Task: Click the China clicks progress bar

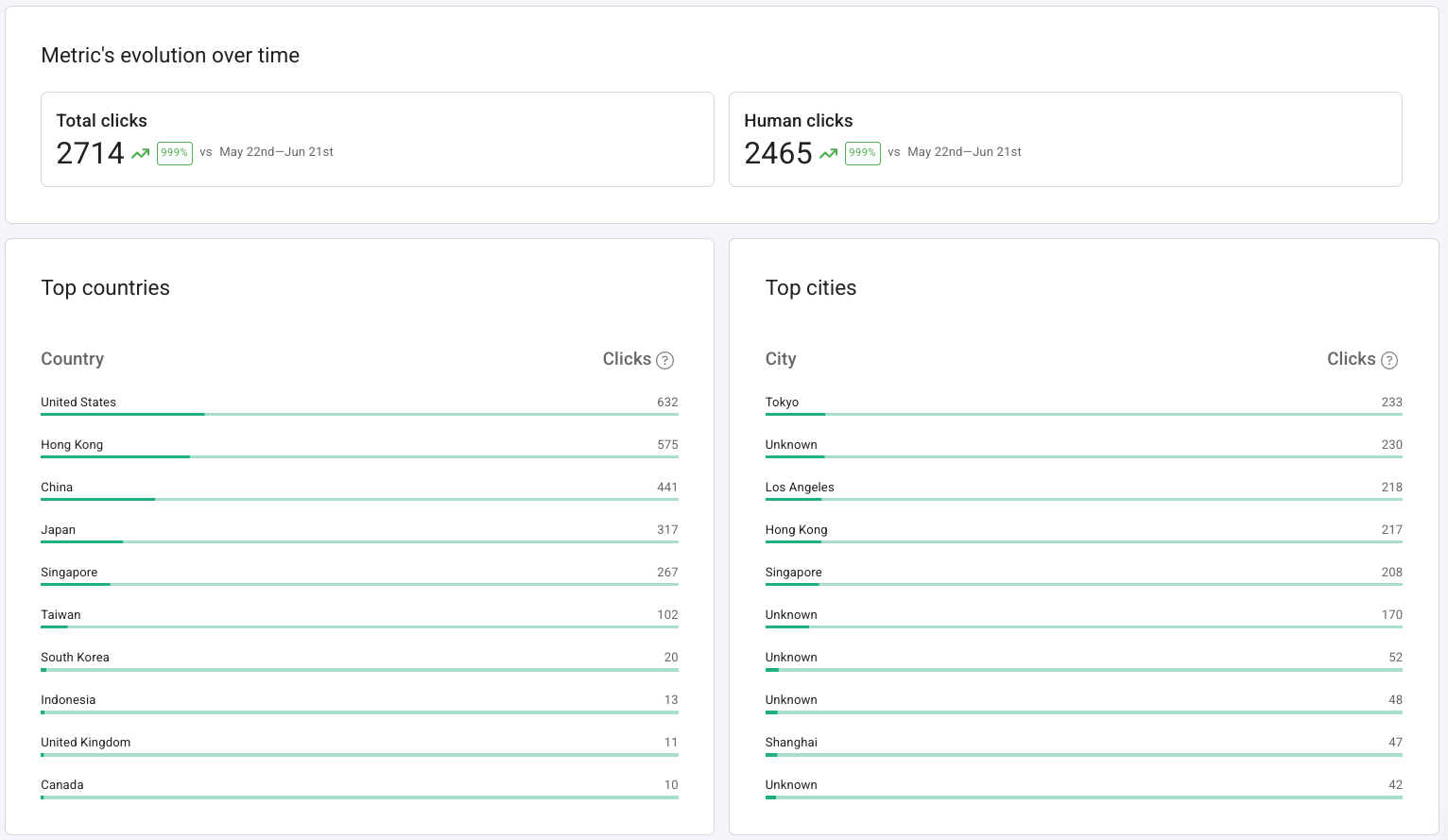Action: coord(359,499)
